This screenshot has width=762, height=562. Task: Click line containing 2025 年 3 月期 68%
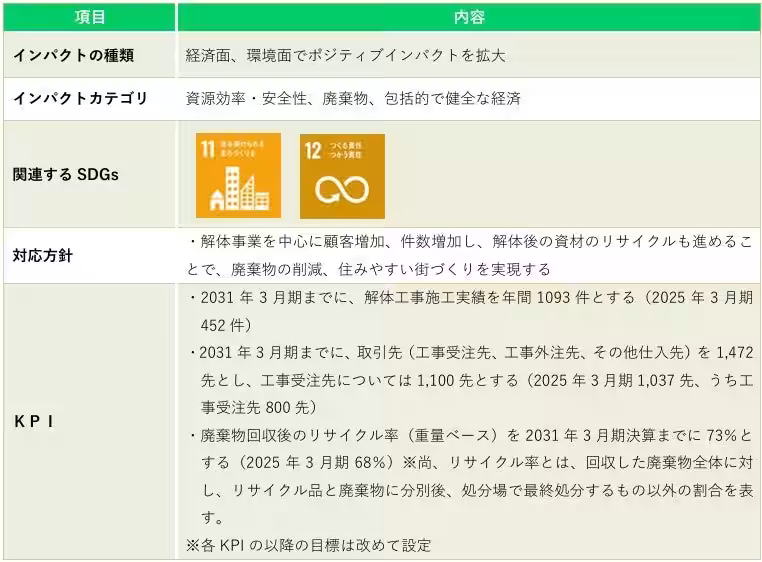(477, 462)
